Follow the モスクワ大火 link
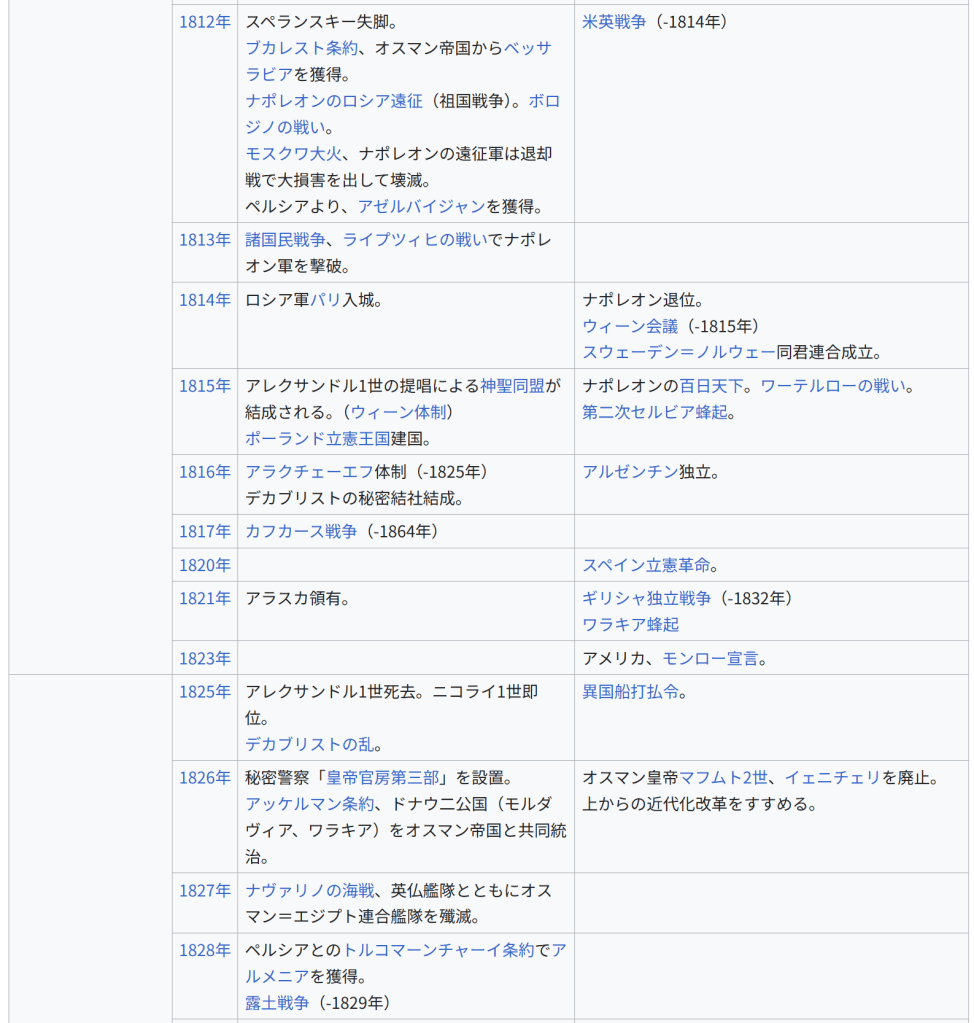 tap(293, 154)
